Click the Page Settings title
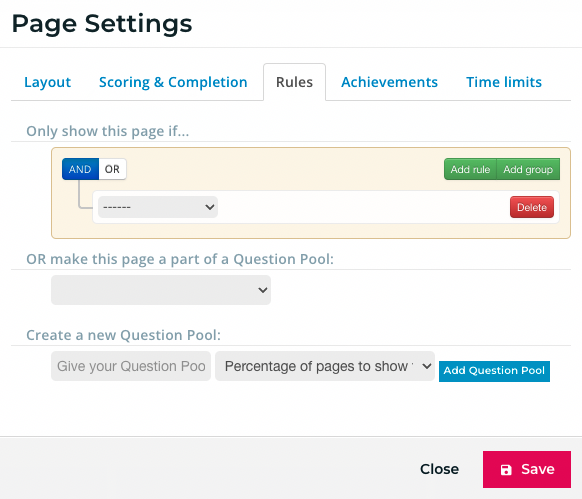Screen dimensions: 582x499 click(x=102, y=24)
